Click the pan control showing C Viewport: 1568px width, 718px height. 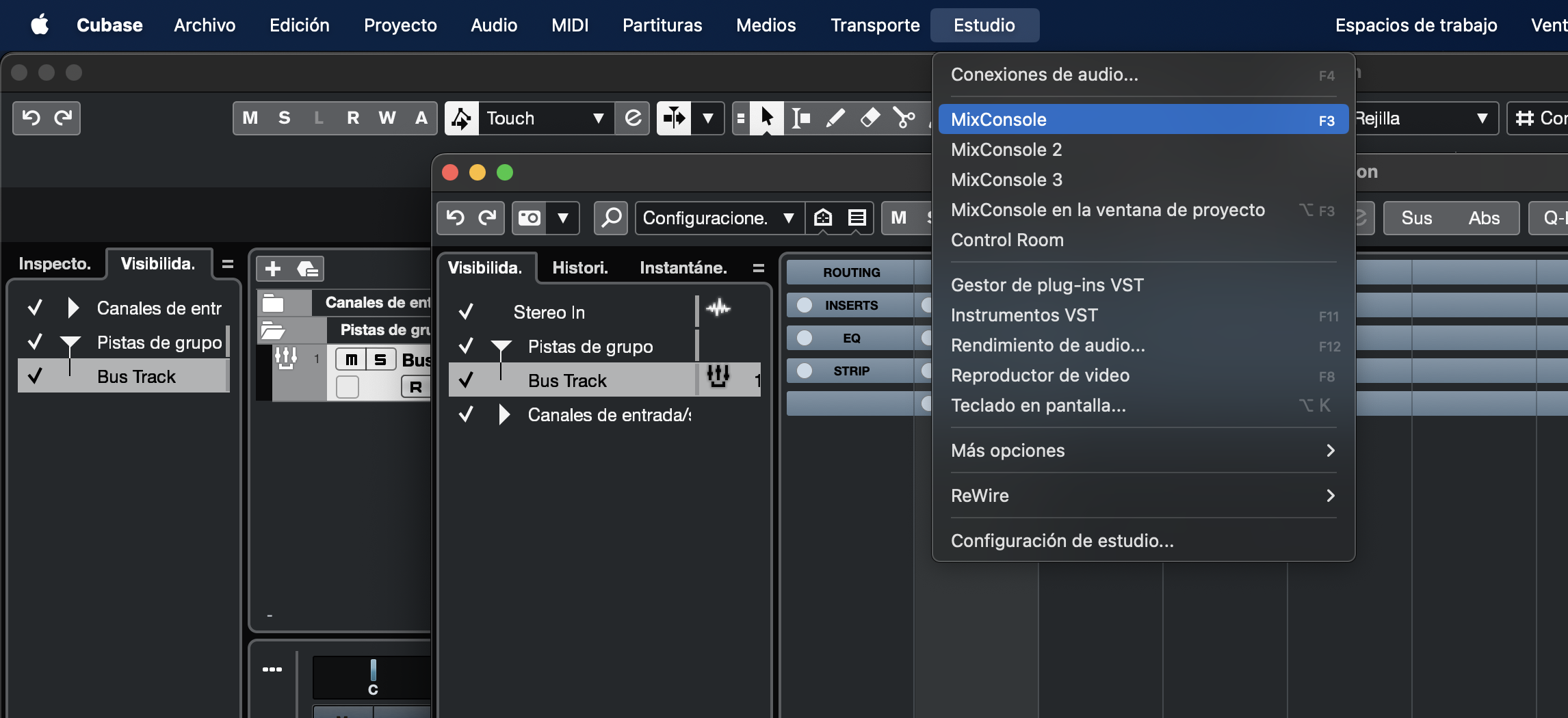click(x=373, y=677)
